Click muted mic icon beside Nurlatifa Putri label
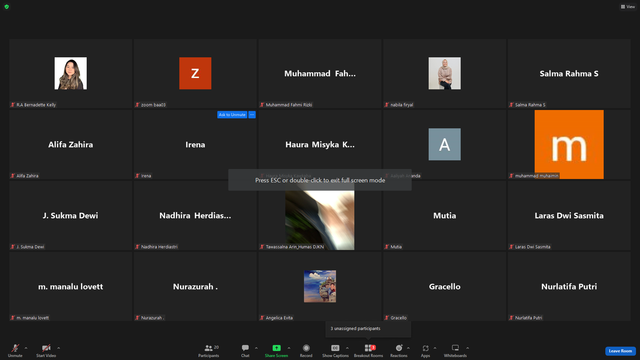The width and height of the screenshot is (640, 360). [x=511, y=318]
